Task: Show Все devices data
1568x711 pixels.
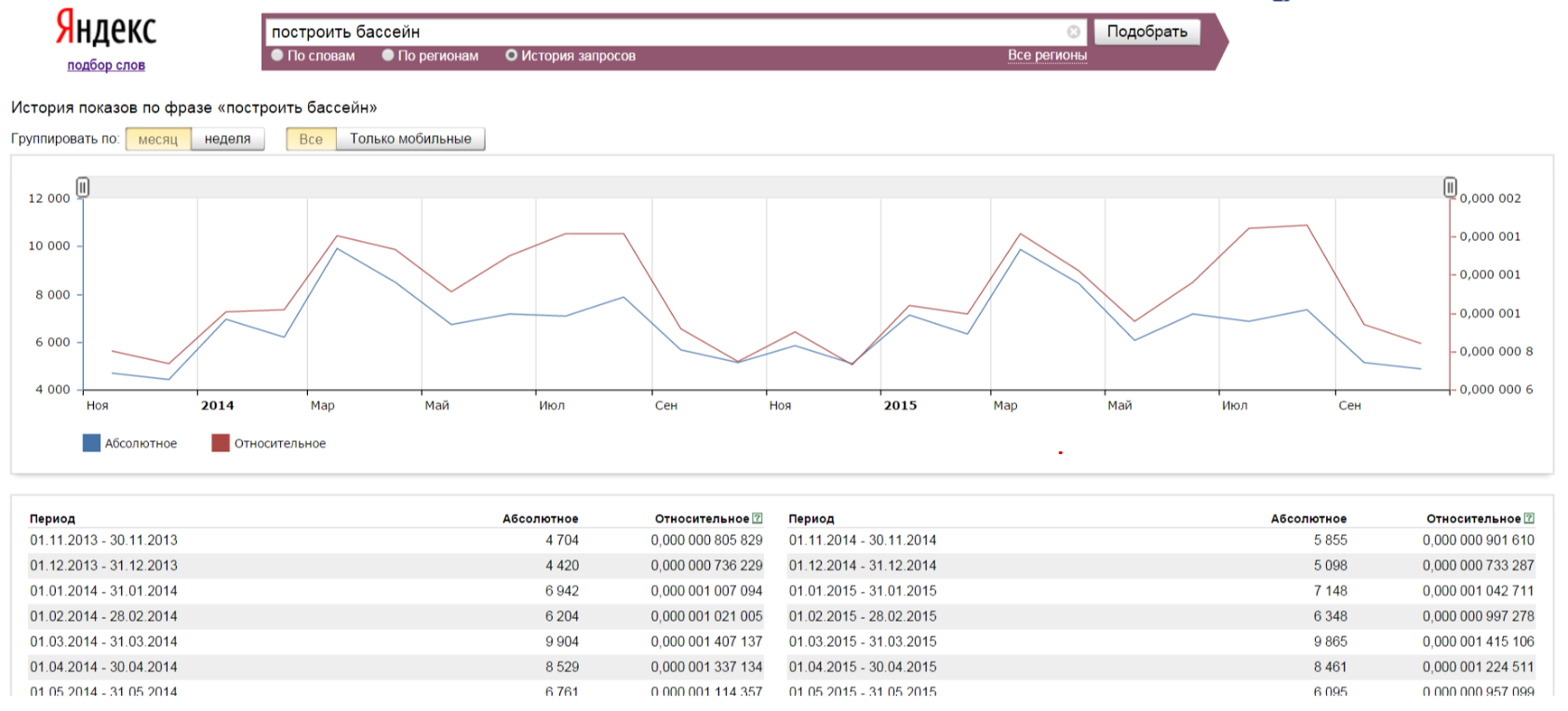Action: [x=311, y=139]
